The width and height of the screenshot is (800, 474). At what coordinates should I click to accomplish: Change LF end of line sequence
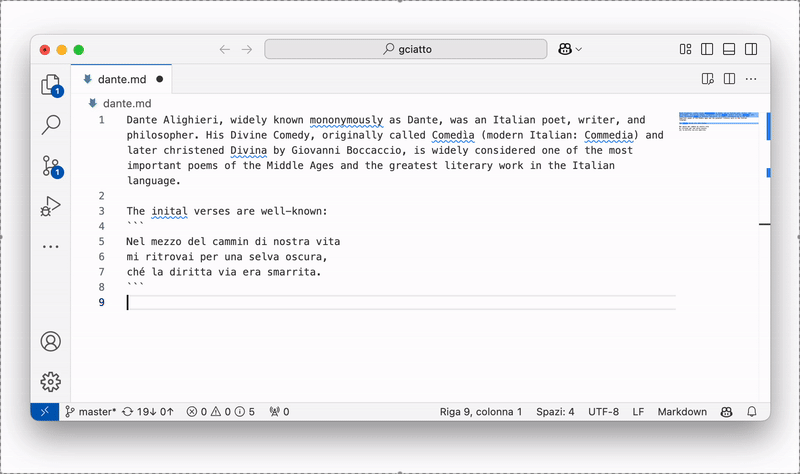click(x=638, y=412)
